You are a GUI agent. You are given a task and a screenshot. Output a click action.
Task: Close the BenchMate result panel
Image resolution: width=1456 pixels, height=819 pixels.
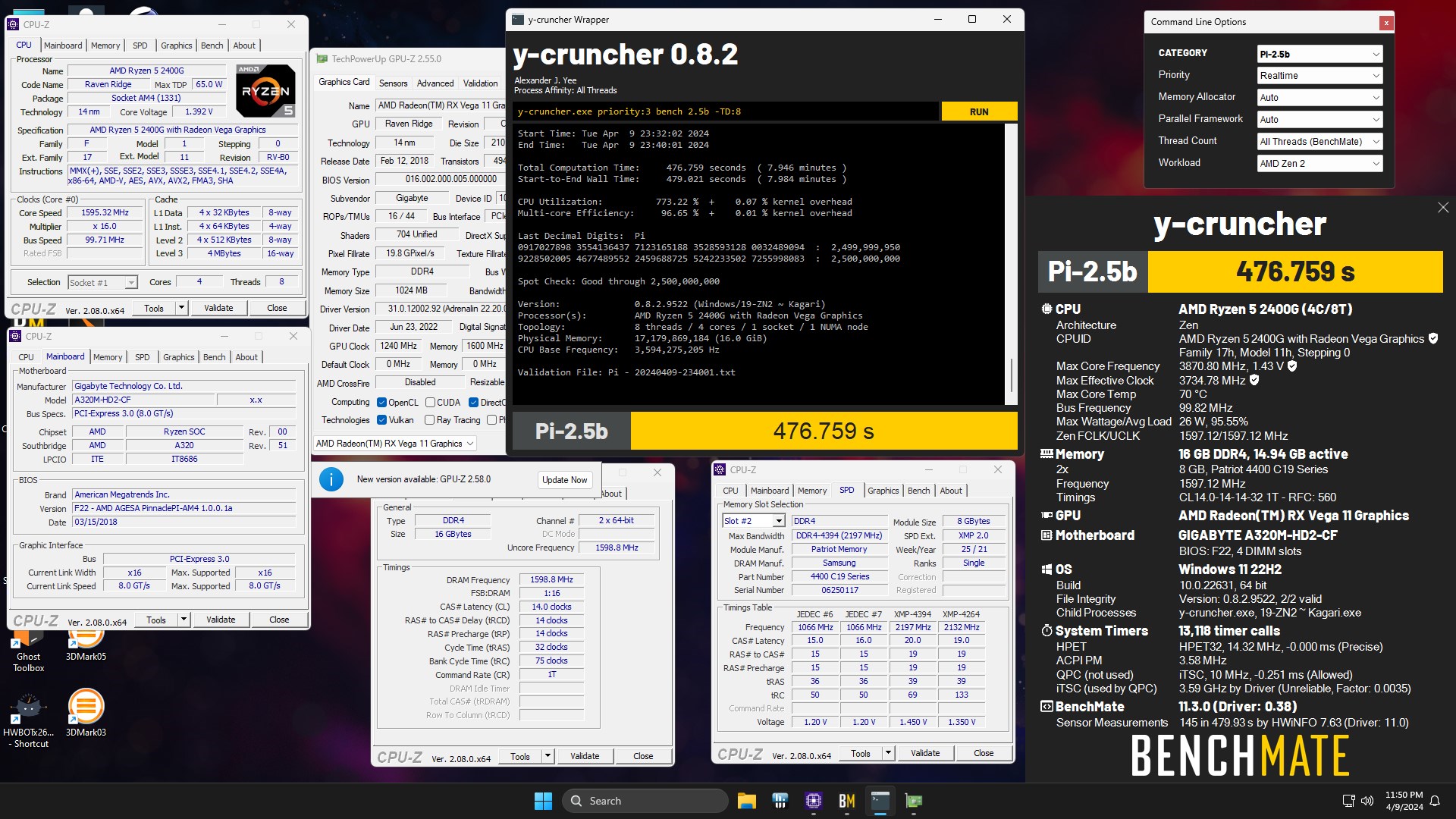point(1443,208)
